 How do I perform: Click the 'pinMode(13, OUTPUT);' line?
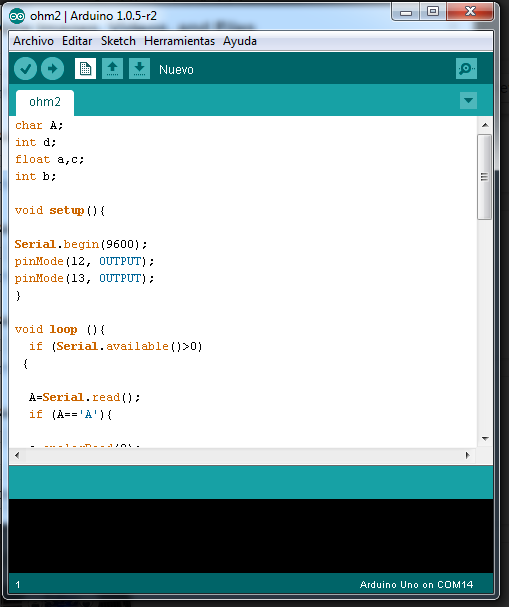pos(84,278)
